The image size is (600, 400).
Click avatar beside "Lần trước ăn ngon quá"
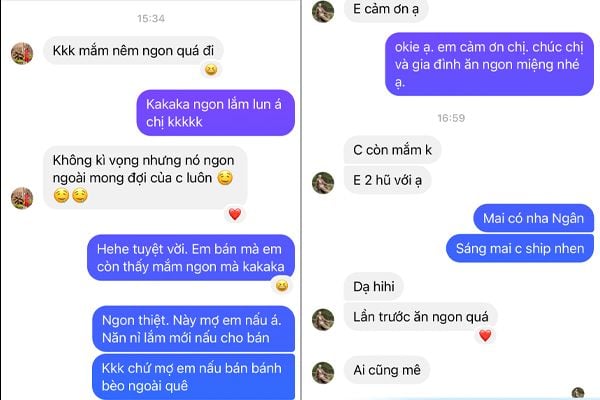(x=323, y=319)
